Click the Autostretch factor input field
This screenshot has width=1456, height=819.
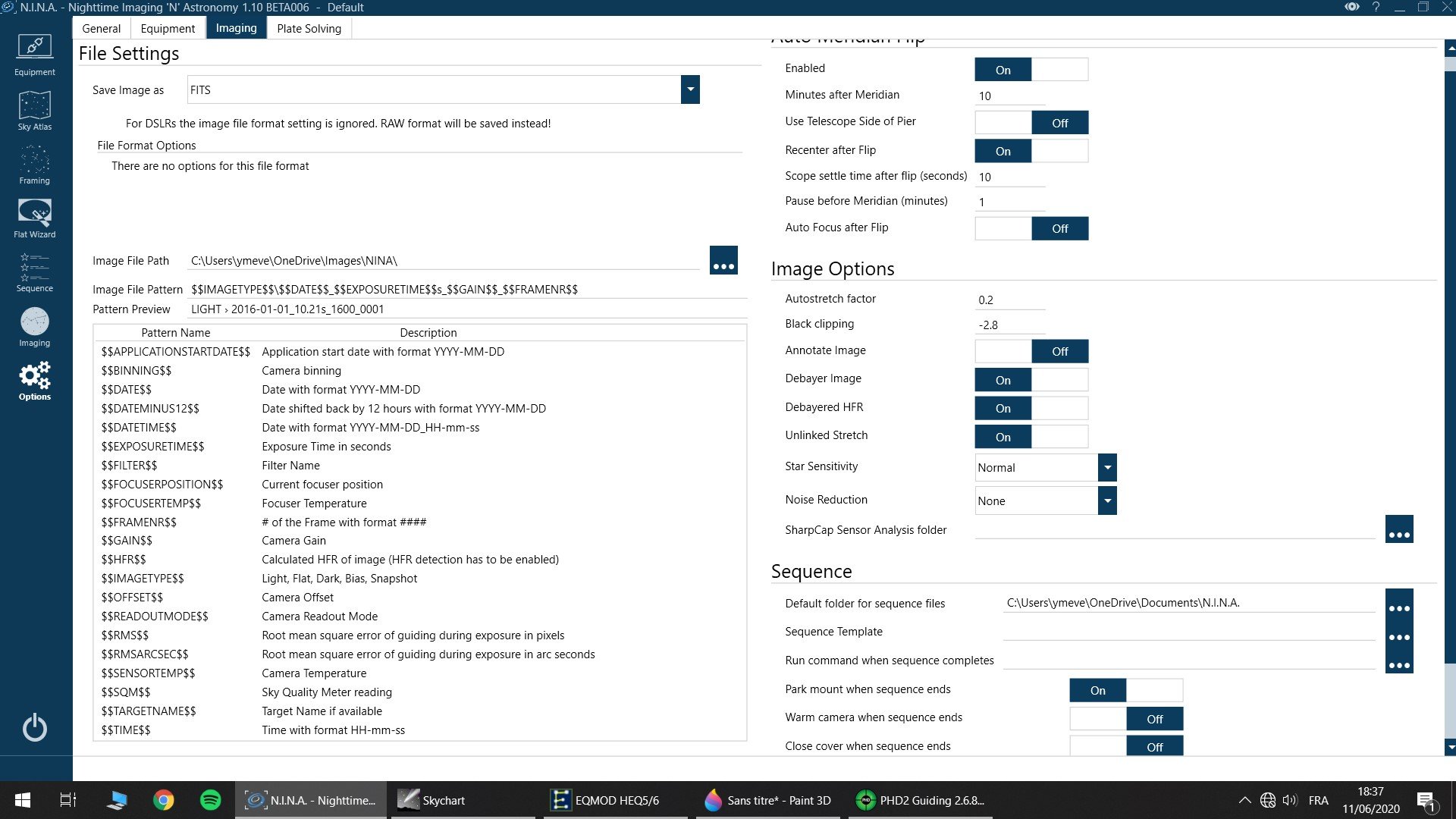click(1009, 300)
